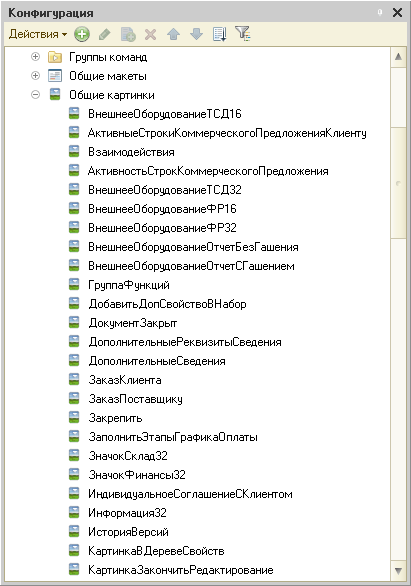The width and height of the screenshot is (411, 586).
Task: Click the Move Up arrow icon
Action: click(x=173, y=34)
